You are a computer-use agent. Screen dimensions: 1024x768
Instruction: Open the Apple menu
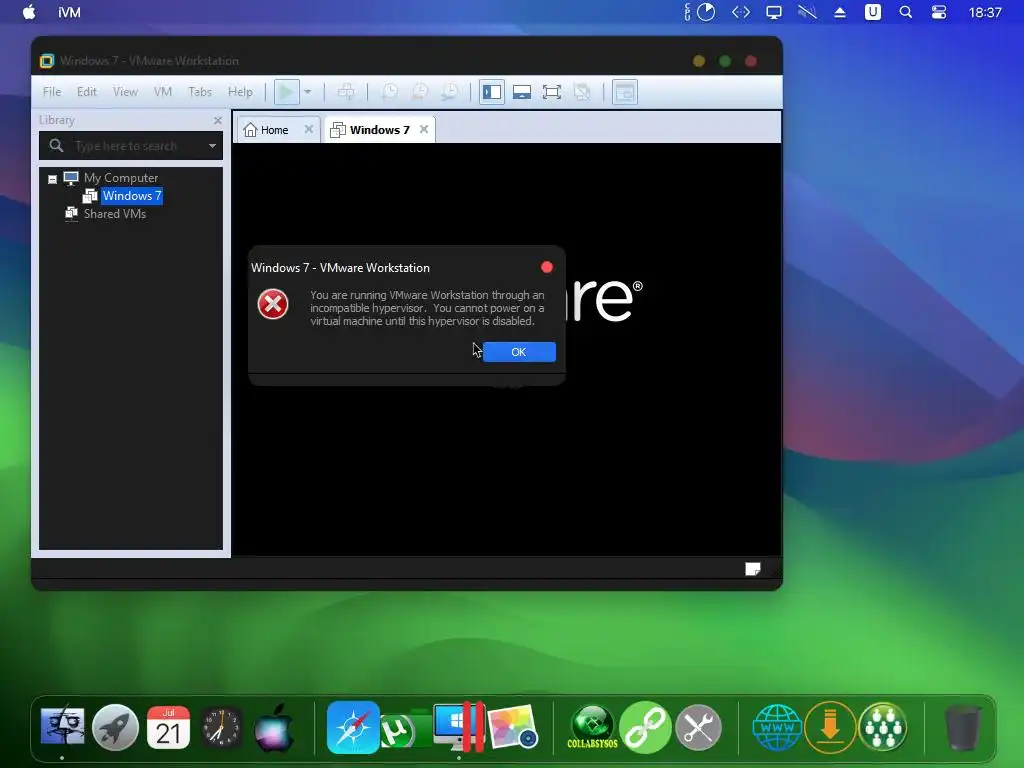pos(29,12)
